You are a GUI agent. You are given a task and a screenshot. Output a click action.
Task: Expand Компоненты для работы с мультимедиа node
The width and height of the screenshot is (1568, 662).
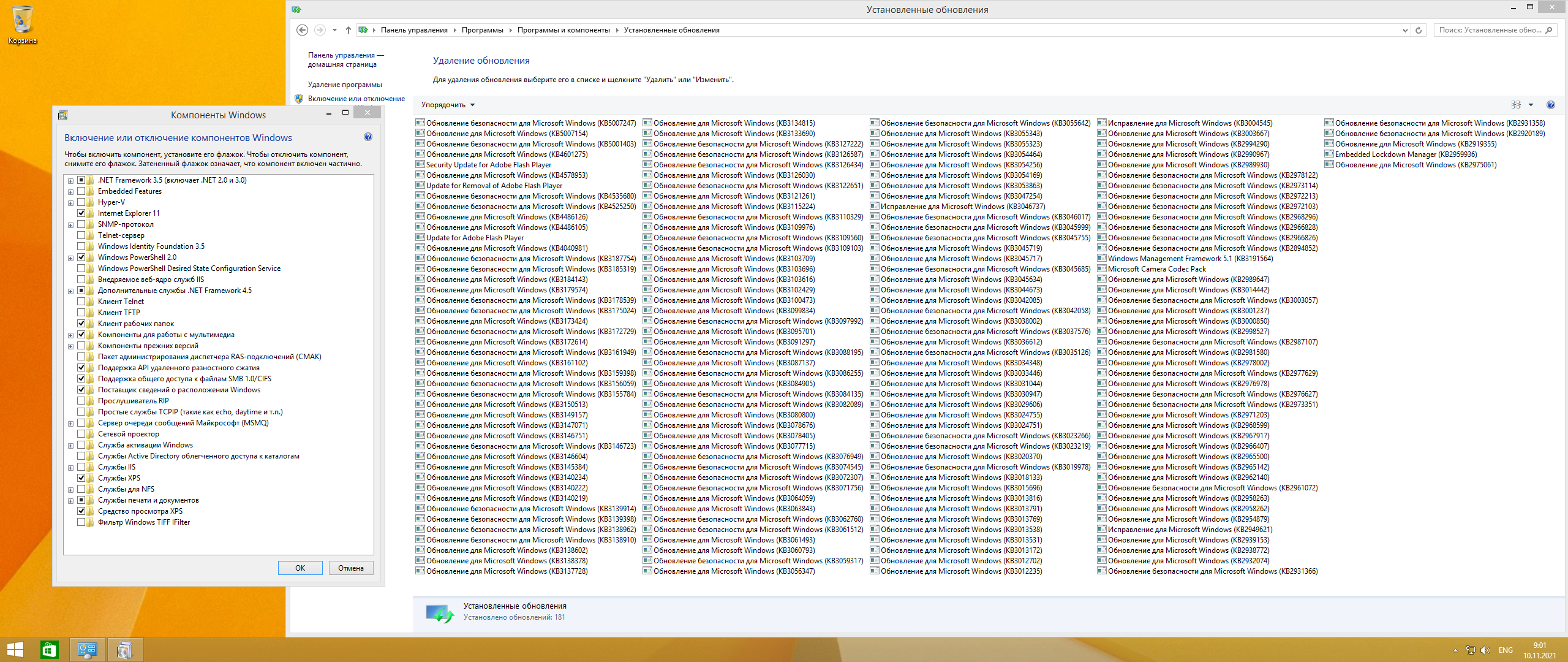pyautogui.click(x=71, y=335)
